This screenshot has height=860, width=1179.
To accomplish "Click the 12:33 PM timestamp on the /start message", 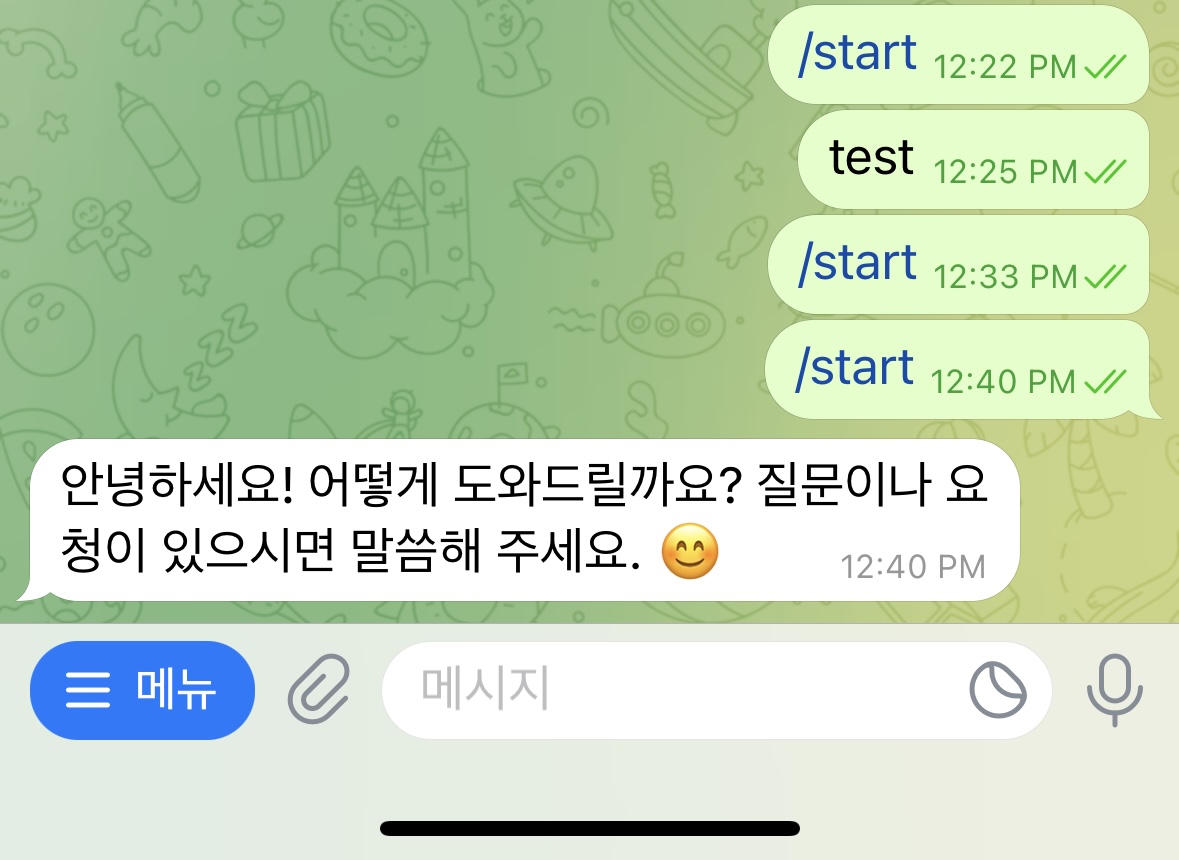I will tap(1005, 277).
